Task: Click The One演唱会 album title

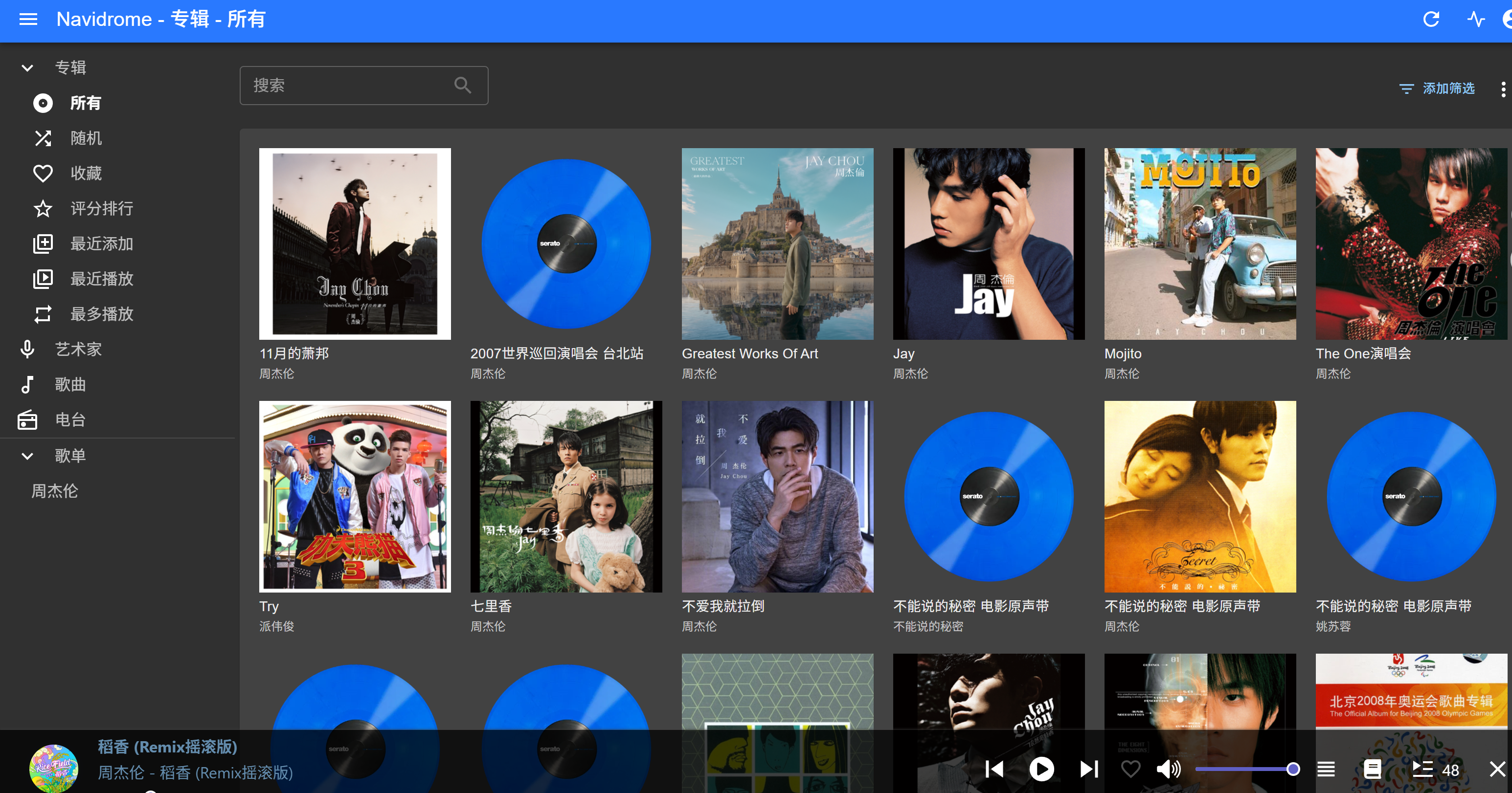Action: pos(1363,353)
